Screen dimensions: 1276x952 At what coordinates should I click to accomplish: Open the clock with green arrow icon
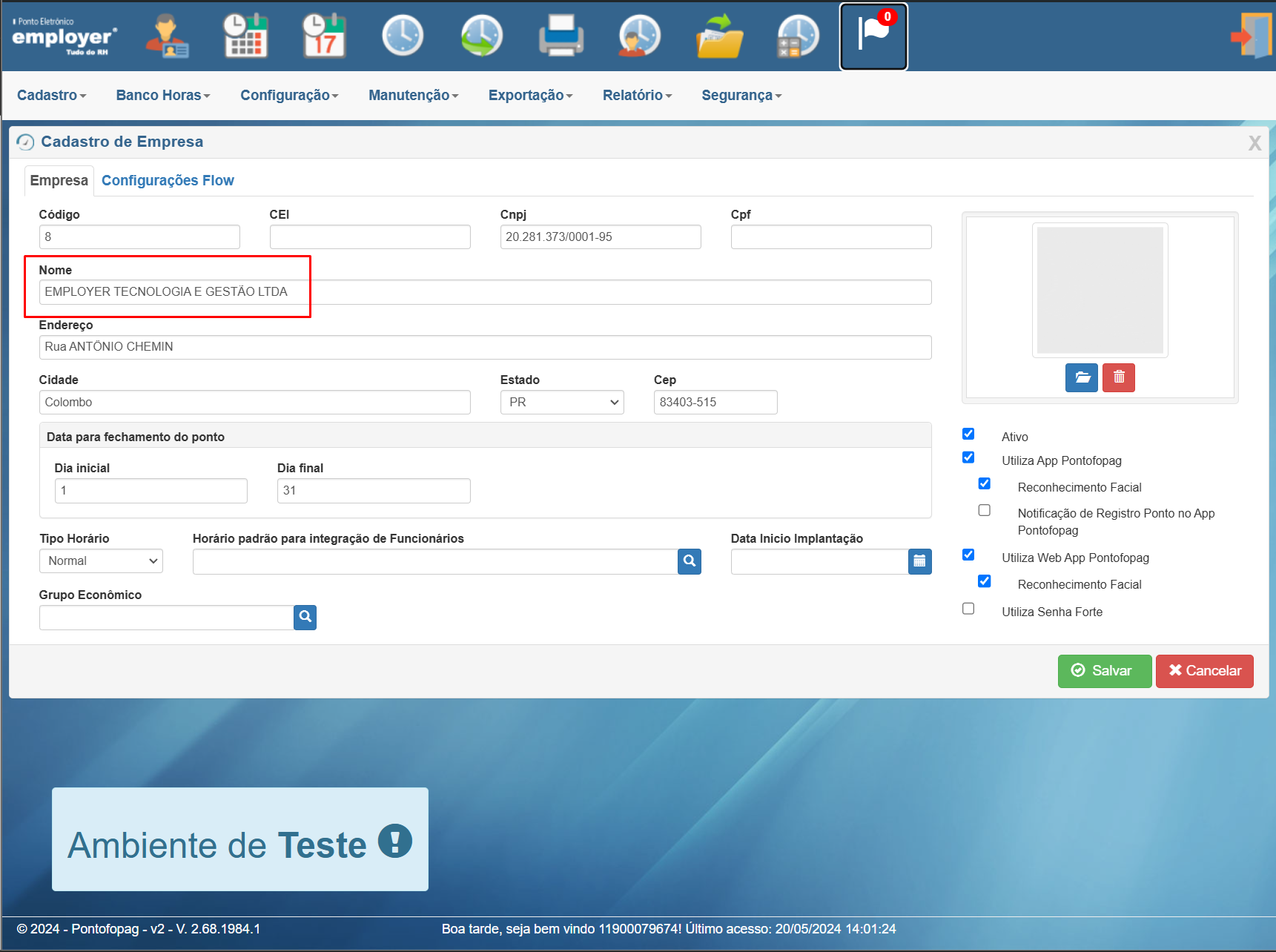click(482, 36)
